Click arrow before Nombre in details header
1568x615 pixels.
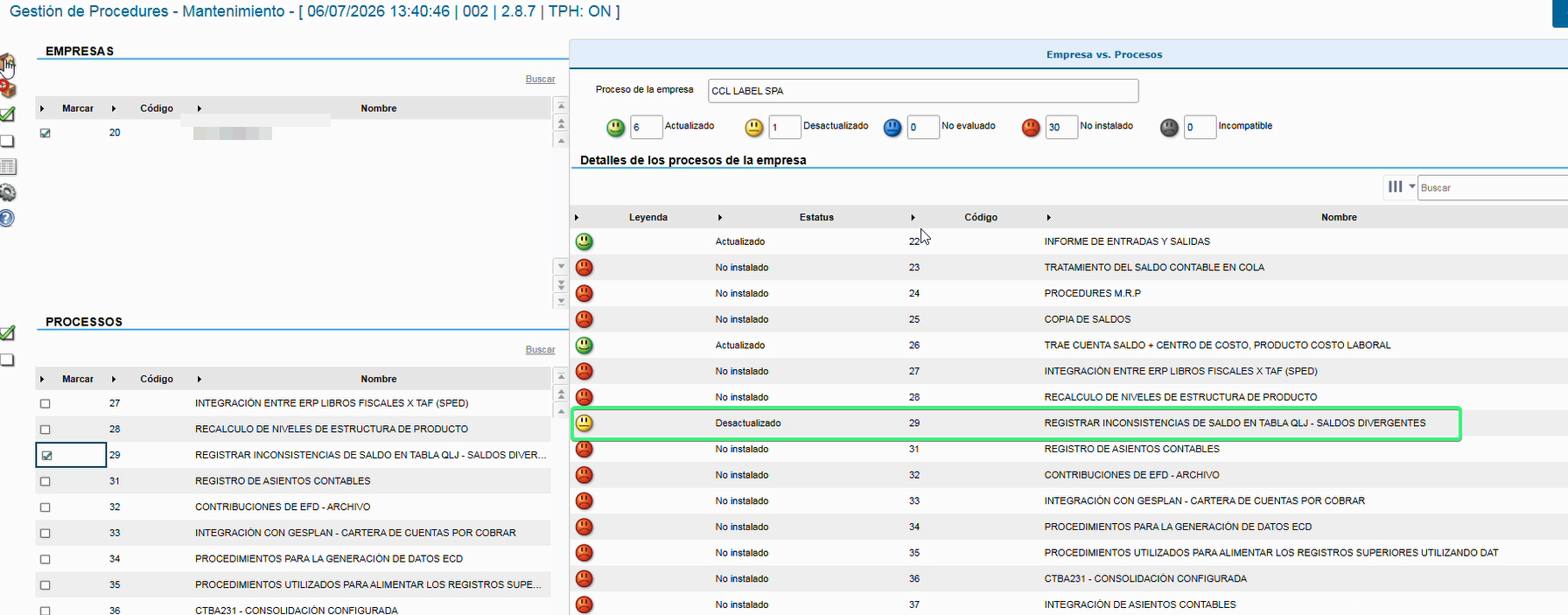[1048, 217]
